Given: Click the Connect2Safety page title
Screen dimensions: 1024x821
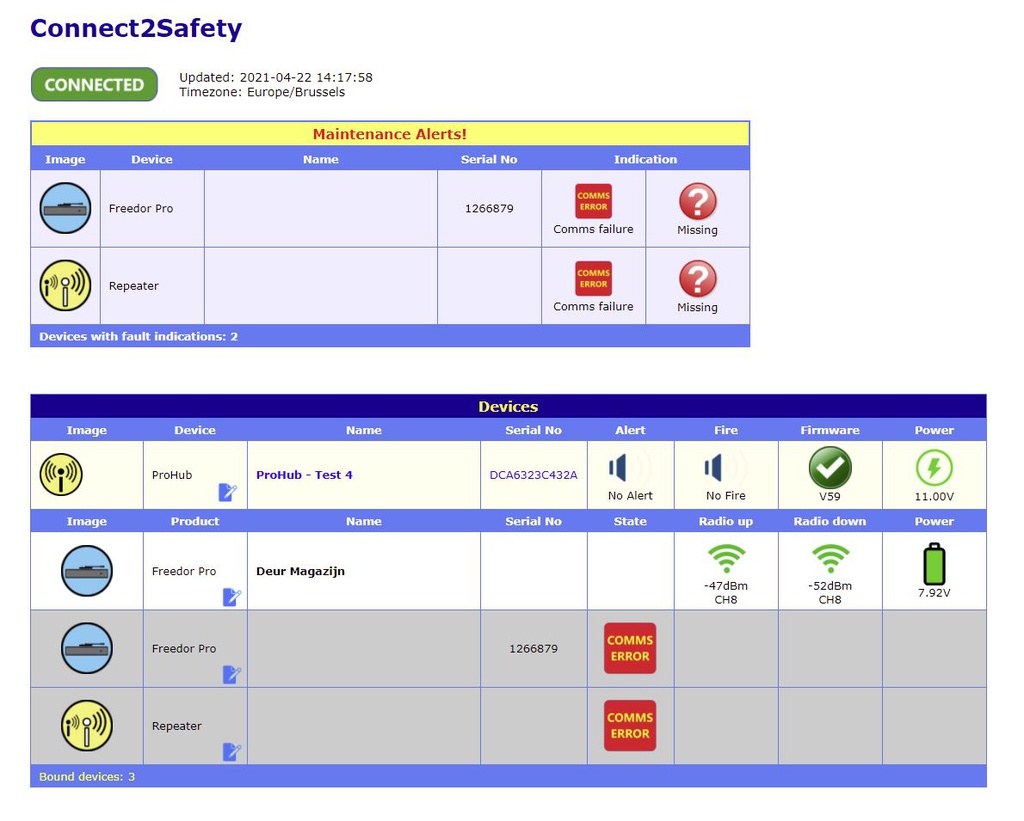Looking at the screenshot, I should click(136, 28).
